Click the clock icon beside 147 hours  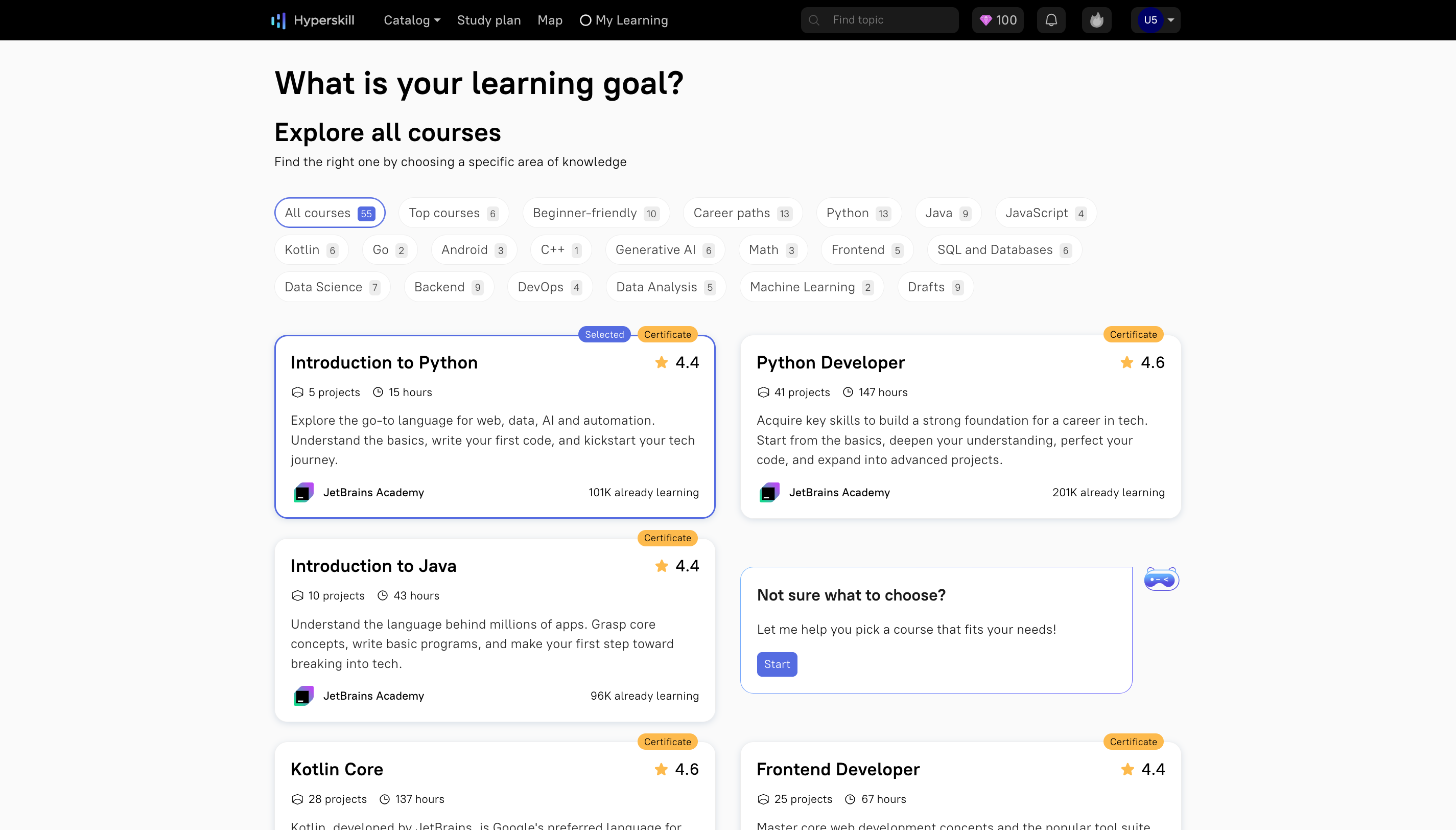(x=848, y=392)
